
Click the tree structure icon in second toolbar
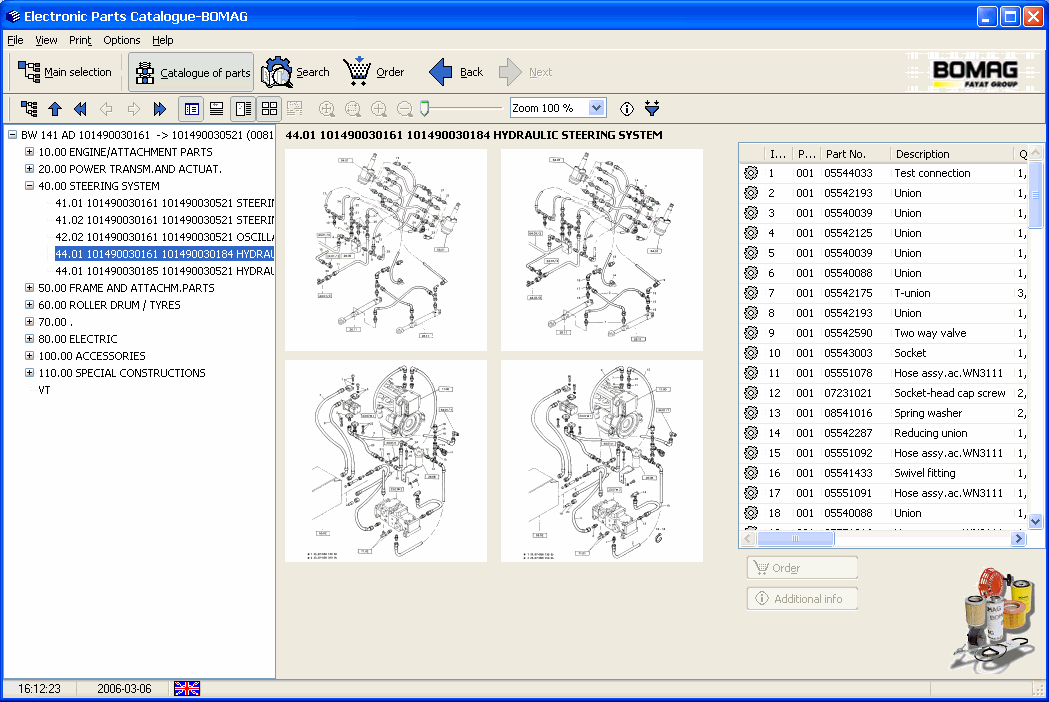[x=29, y=108]
